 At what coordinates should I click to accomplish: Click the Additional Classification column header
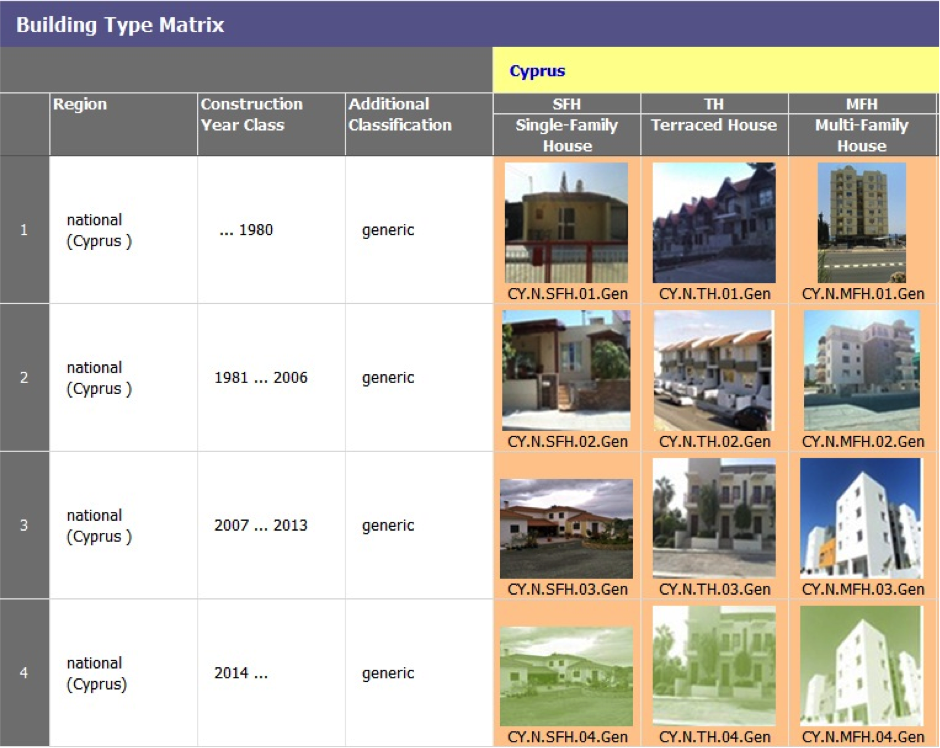(400, 115)
